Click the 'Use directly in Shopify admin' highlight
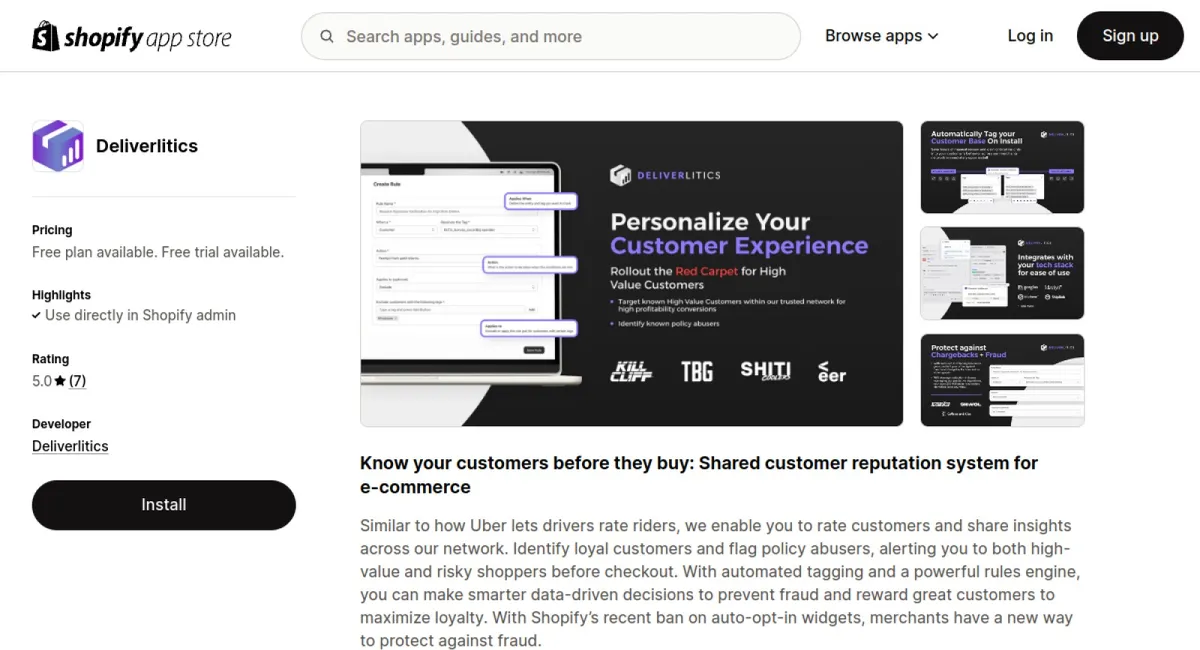The height and width of the screenshot is (650, 1200). point(134,315)
